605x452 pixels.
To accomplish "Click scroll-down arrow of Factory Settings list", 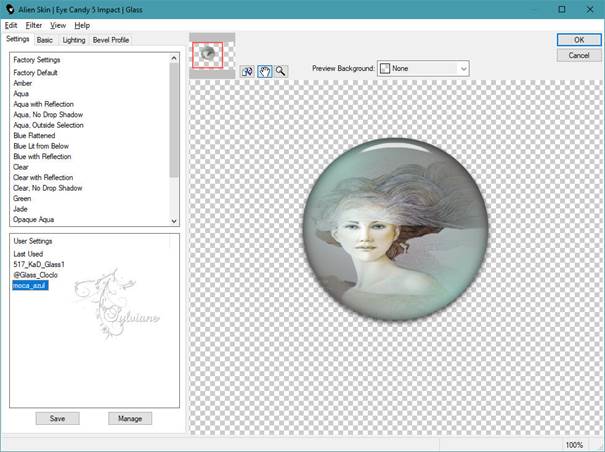I will [174, 221].
